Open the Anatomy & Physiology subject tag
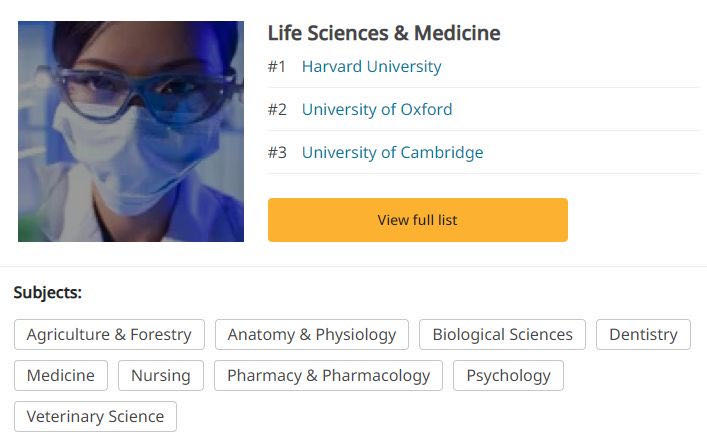Image resolution: width=707 pixels, height=438 pixels. [x=312, y=334]
